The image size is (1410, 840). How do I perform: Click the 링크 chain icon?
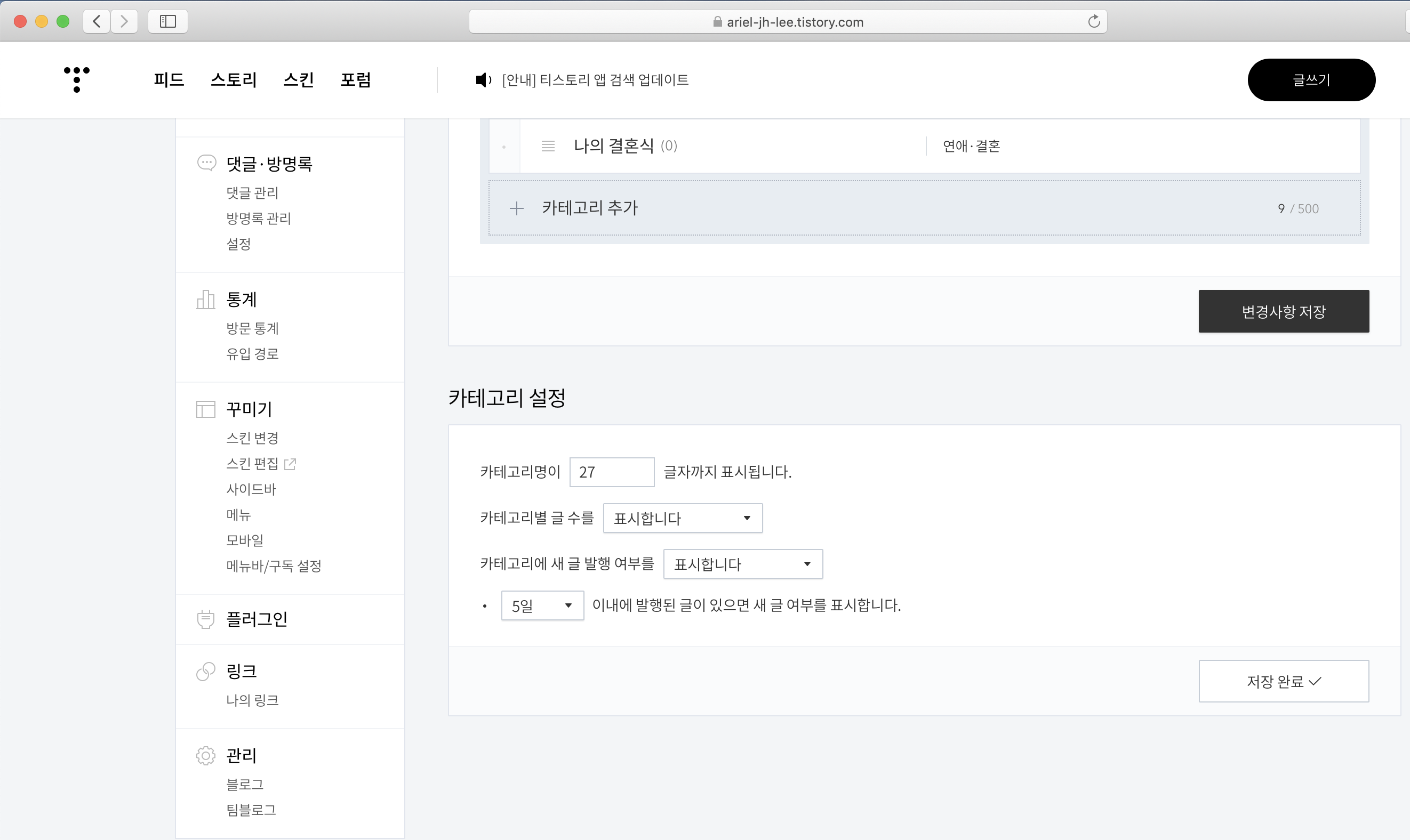206,671
